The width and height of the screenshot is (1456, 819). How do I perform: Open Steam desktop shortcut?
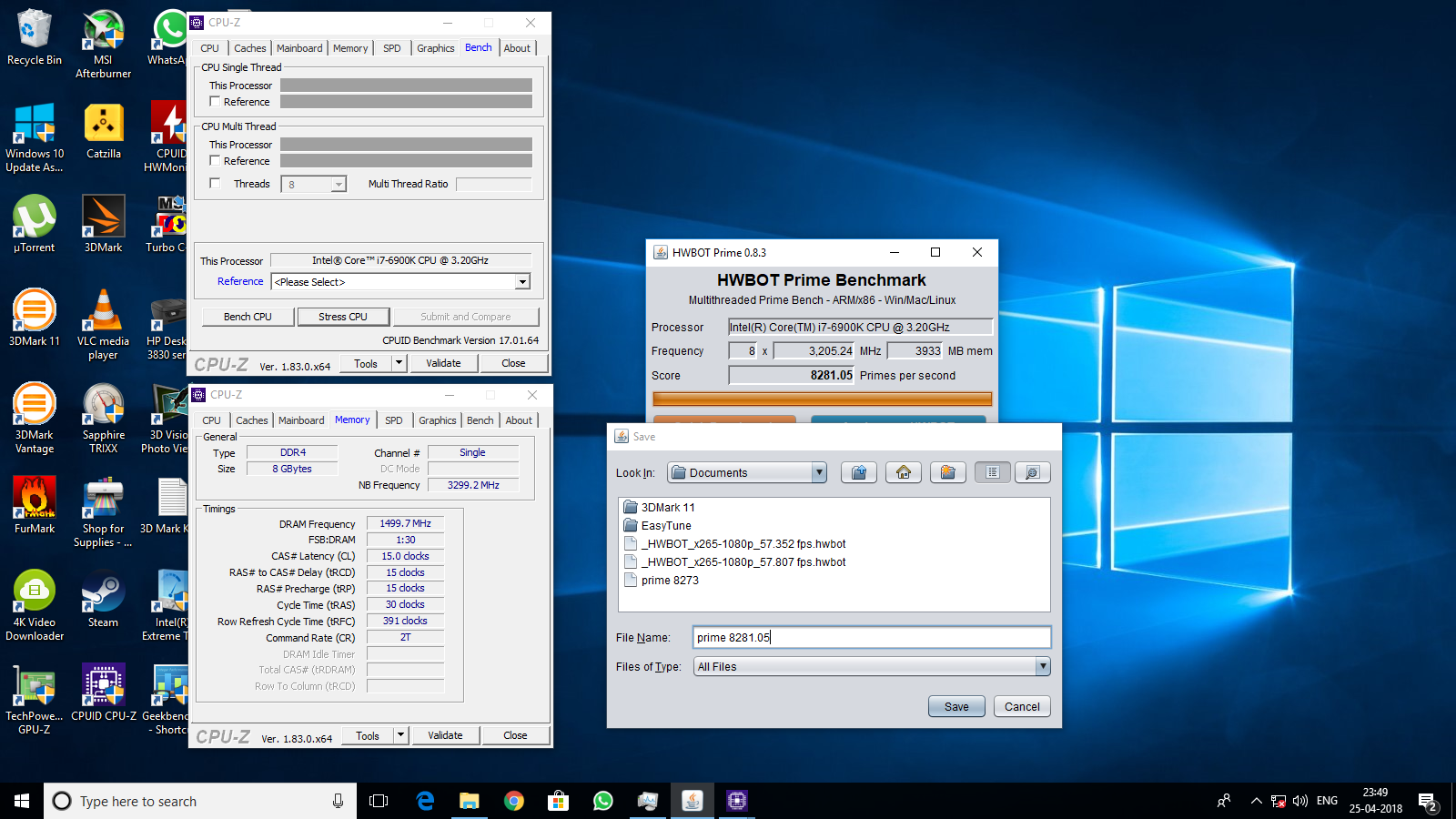tap(103, 599)
